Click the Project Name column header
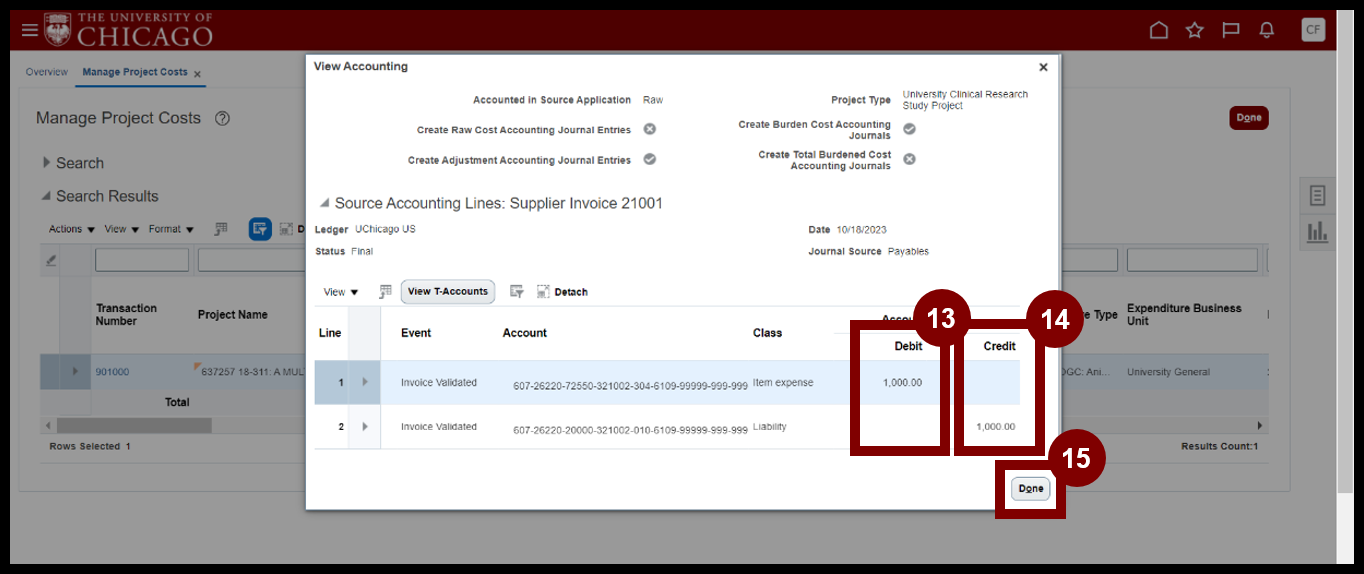This screenshot has width=1364, height=574. [x=233, y=315]
